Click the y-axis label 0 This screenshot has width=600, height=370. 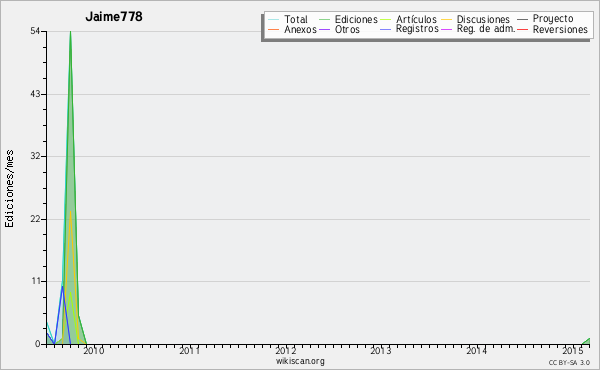point(38,344)
